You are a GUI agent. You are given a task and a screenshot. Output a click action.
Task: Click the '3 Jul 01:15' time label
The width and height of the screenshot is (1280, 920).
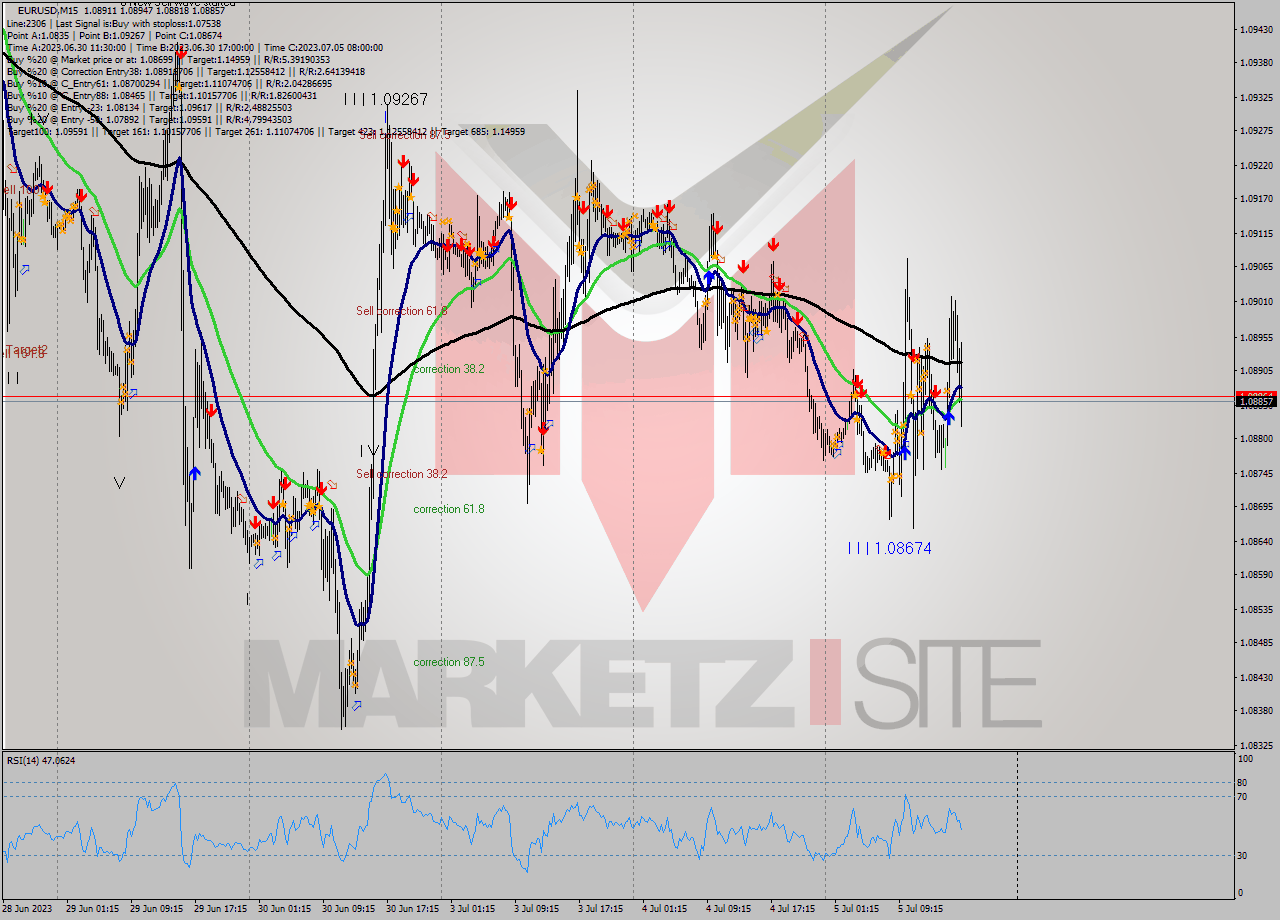(472, 909)
